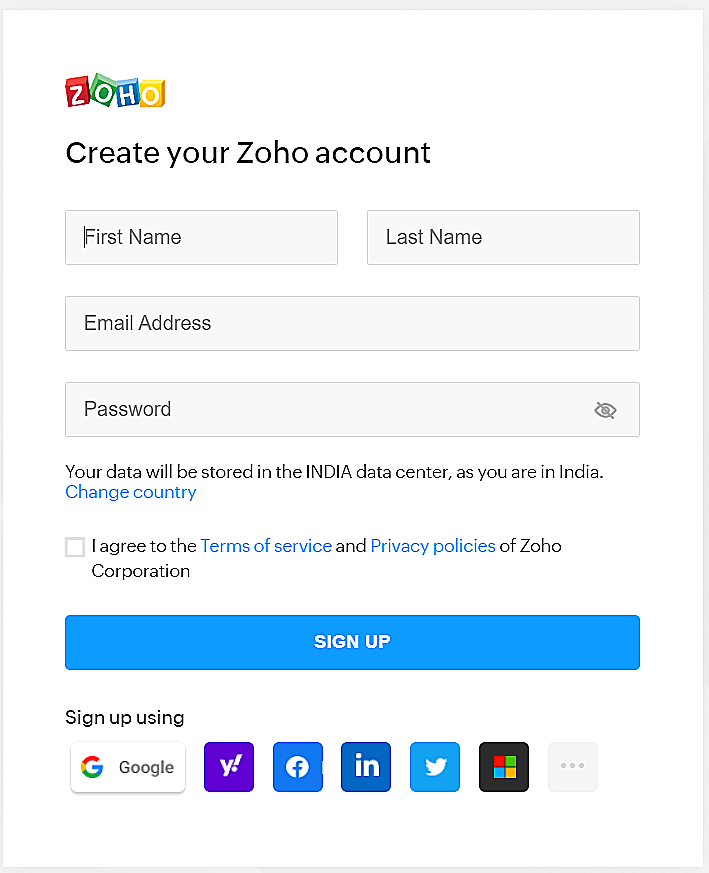Toggle password visibility eye icon
The width and height of the screenshot is (709, 873).
tap(605, 410)
